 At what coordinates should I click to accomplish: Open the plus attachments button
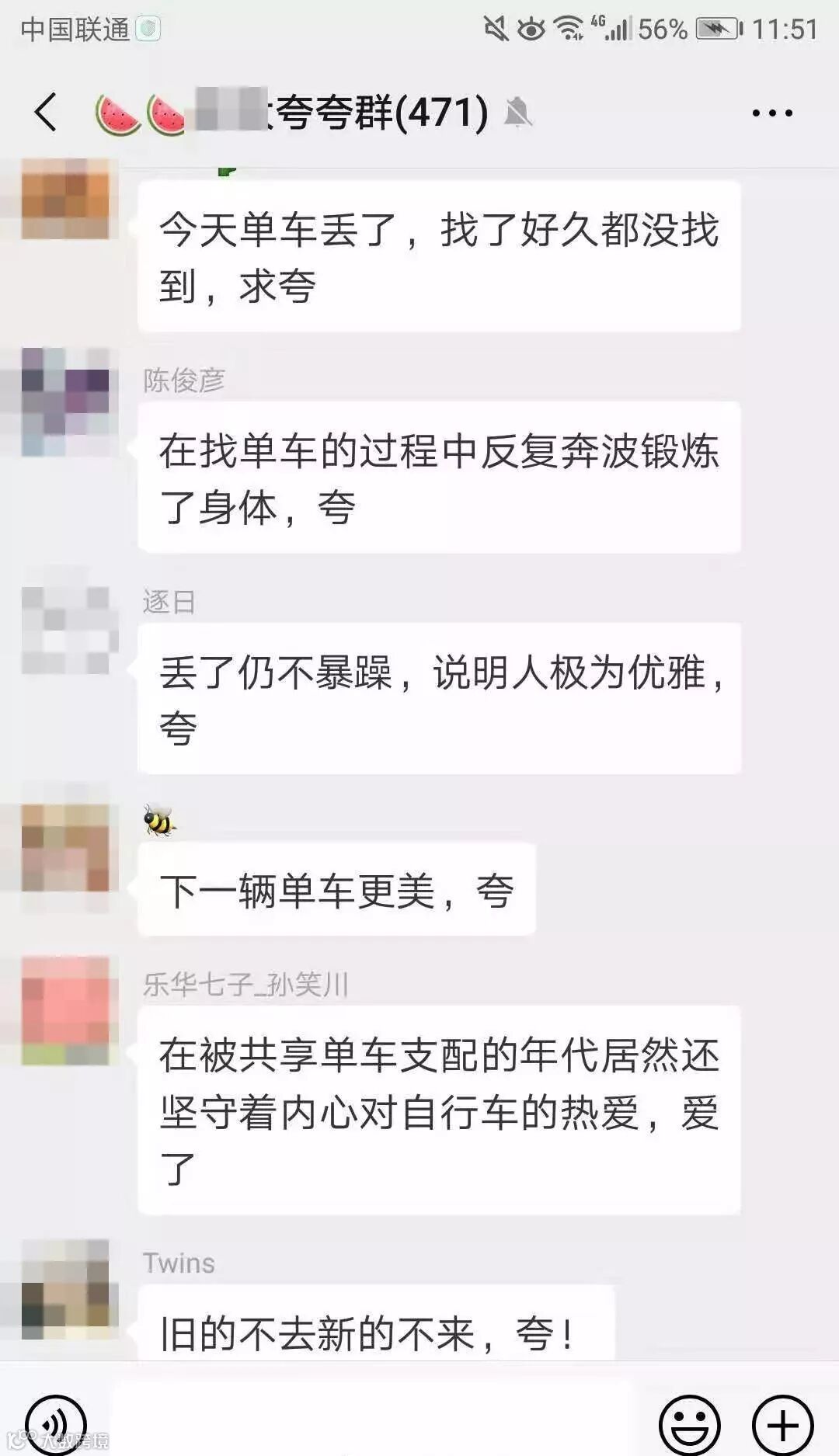[783, 1425]
